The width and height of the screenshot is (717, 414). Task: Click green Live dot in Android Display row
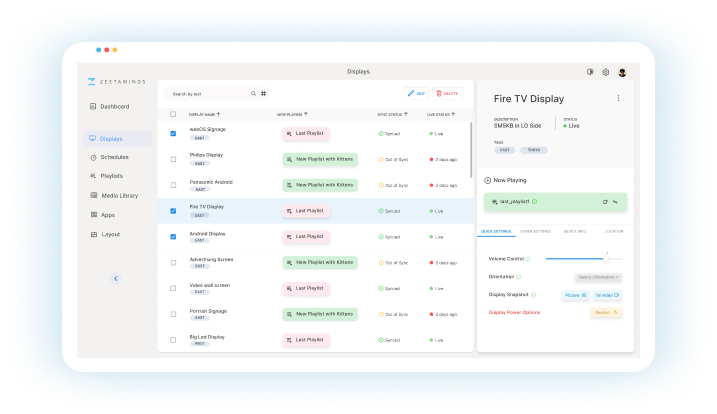pos(431,237)
